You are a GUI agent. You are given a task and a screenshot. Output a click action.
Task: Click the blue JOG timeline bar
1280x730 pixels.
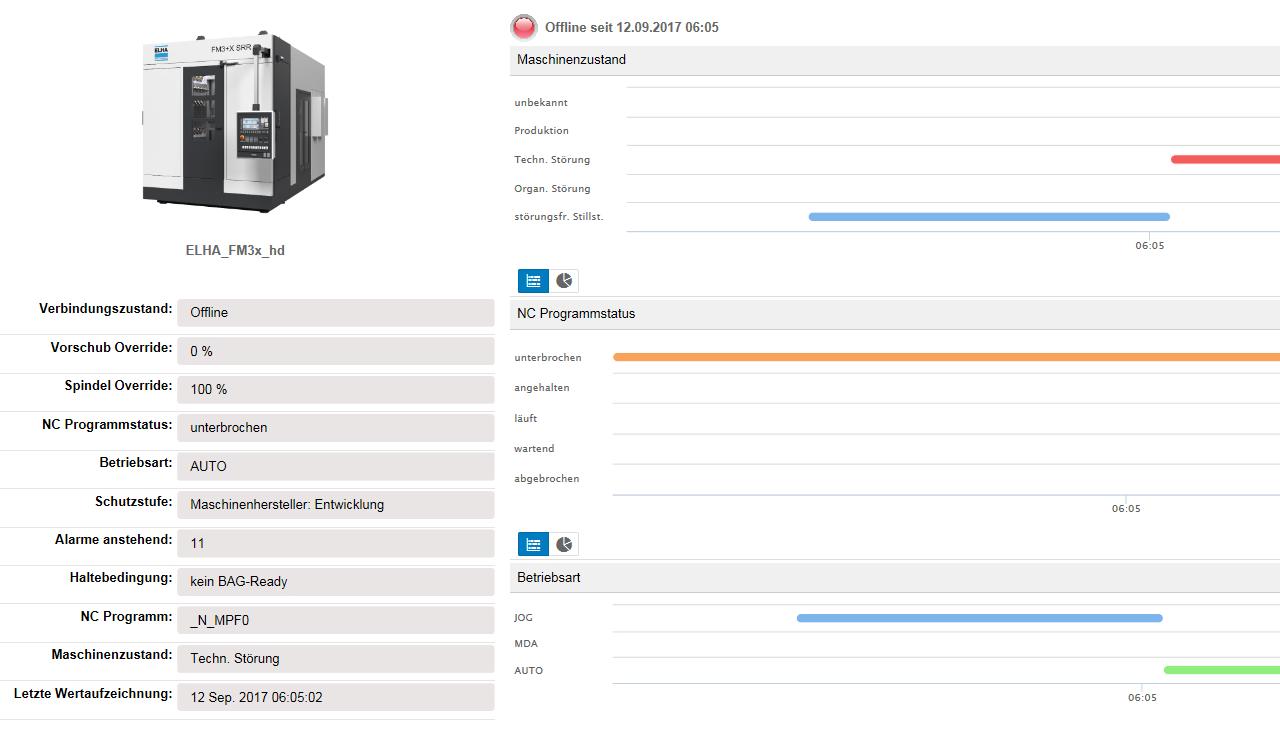pyautogui.click(x=980, y=618)
